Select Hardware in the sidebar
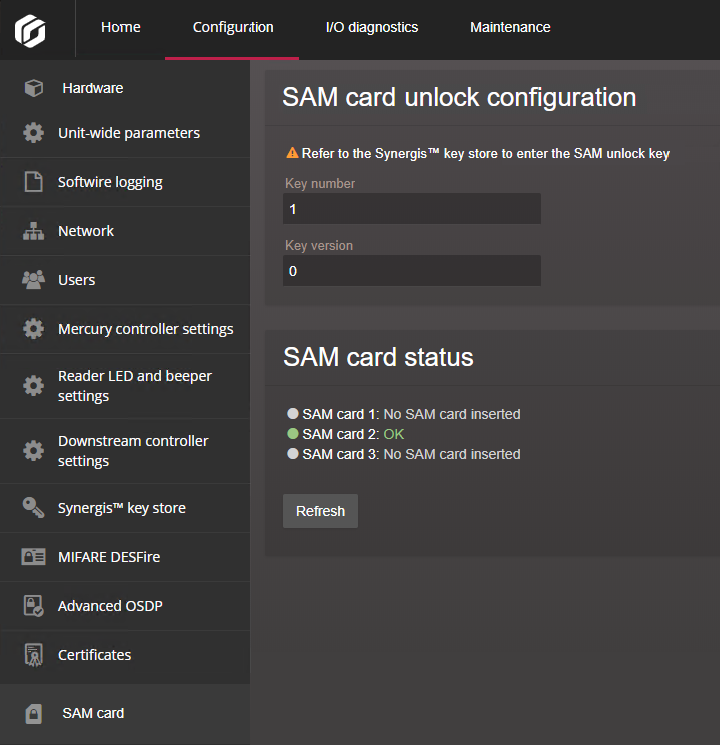The width and height of the screenshot is (720, 745). (125, 88)
